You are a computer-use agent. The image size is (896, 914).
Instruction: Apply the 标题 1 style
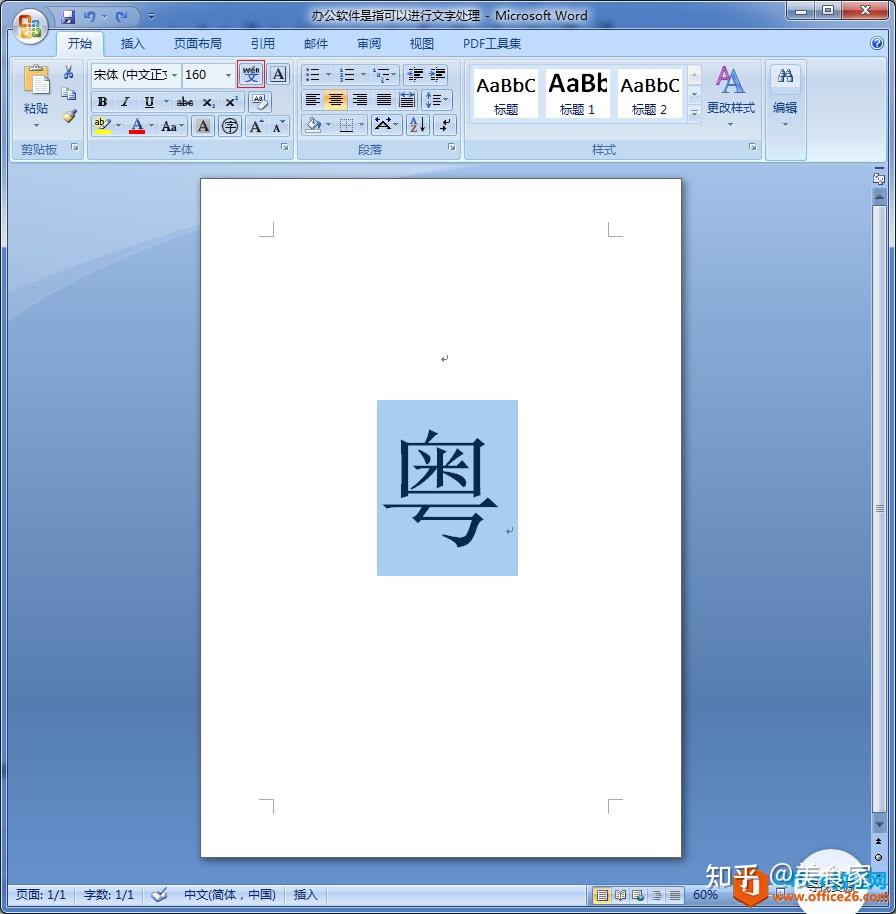pos(577,92)
